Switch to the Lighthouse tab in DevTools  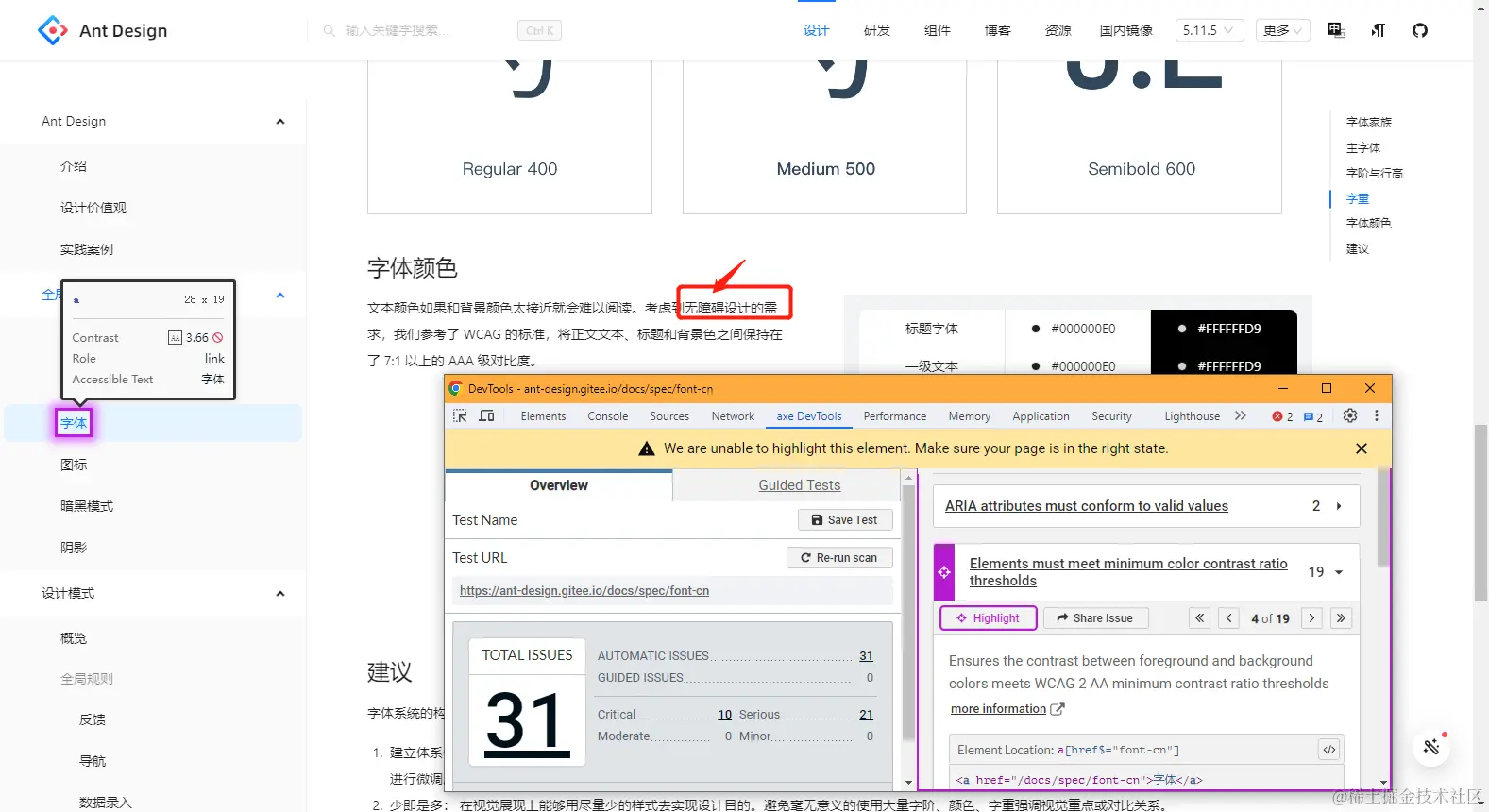[1193, 416]
